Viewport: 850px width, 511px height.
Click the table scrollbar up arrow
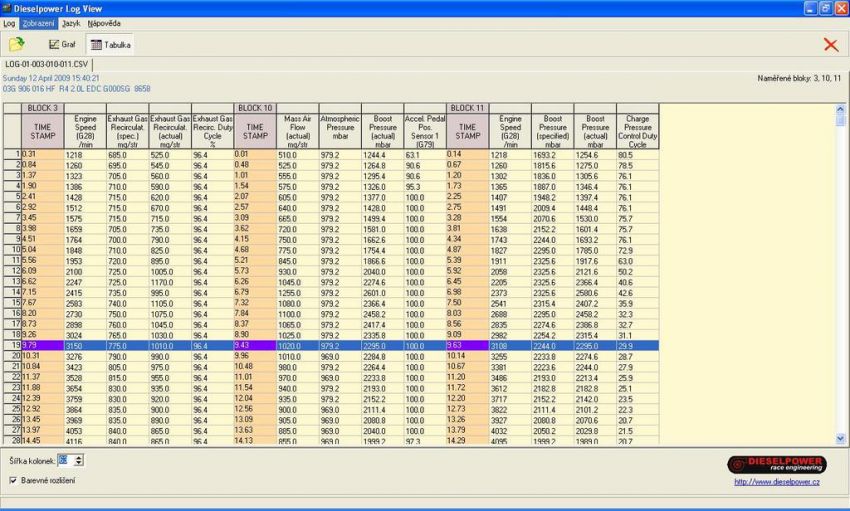tap(840, 109)
